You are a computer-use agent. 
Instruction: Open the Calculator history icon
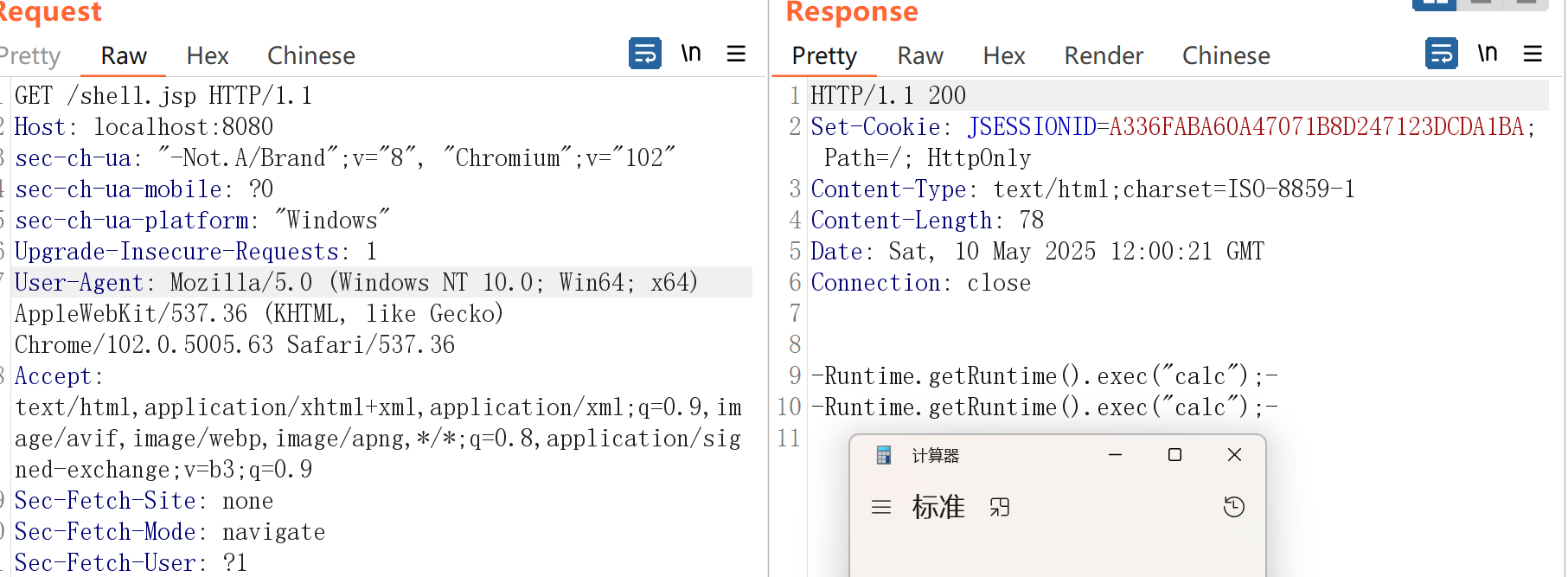pos(1234,507)
